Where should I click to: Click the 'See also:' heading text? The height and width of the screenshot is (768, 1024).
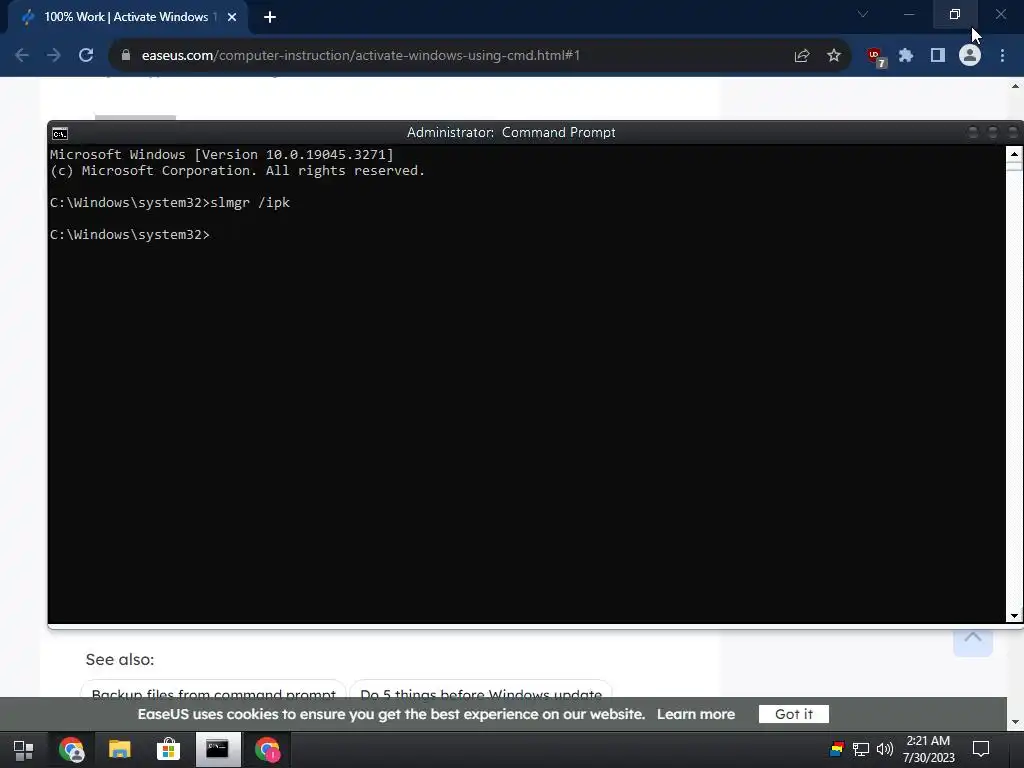point(120,660)
